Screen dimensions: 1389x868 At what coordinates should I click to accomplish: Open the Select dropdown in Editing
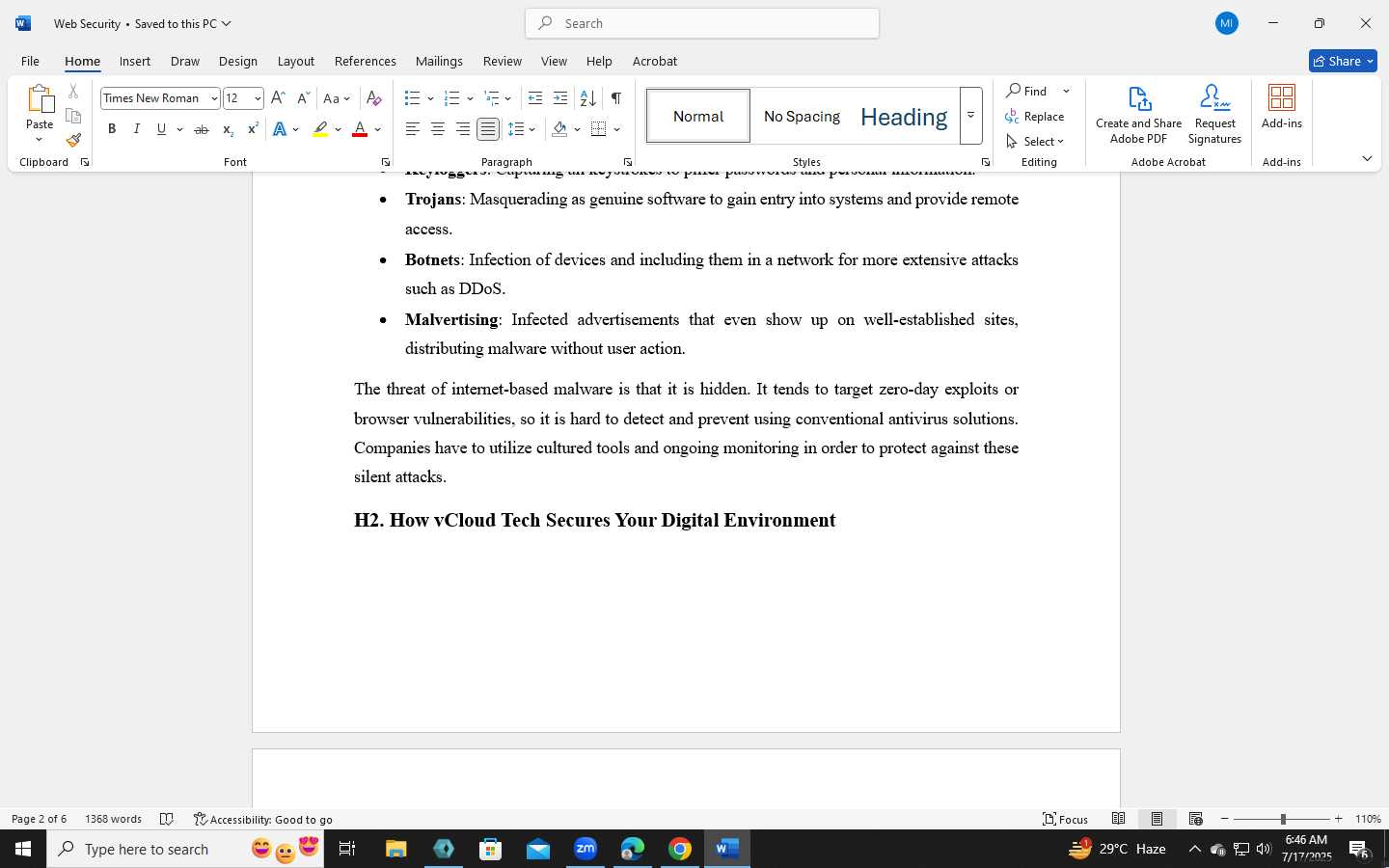1035,141
